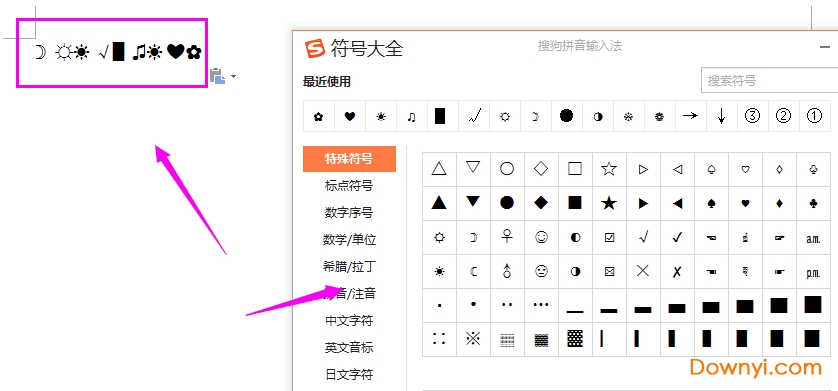Screen dimensions: 838x391
Task: Pick the recent circled number ③ symbol
Action: pyautogui.click(x=752, y=116)
